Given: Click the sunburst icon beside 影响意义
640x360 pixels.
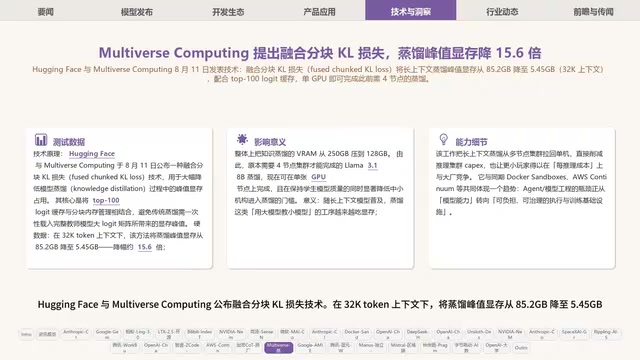Looking at the screenshot, I should pyautogui.click(x=242, y=140).
